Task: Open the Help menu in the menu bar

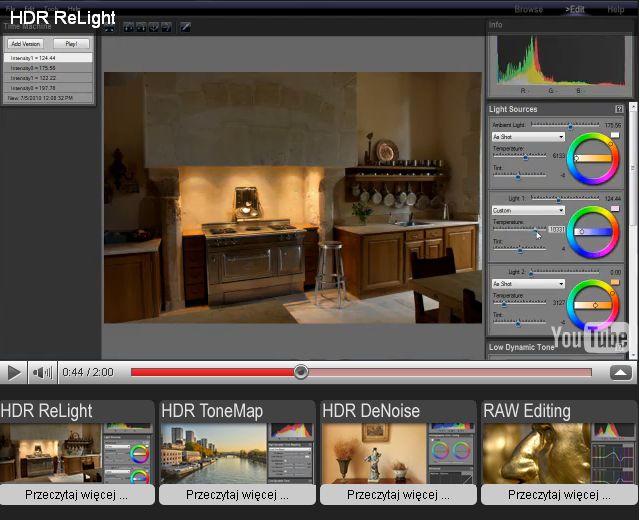Action: [73, 8]
